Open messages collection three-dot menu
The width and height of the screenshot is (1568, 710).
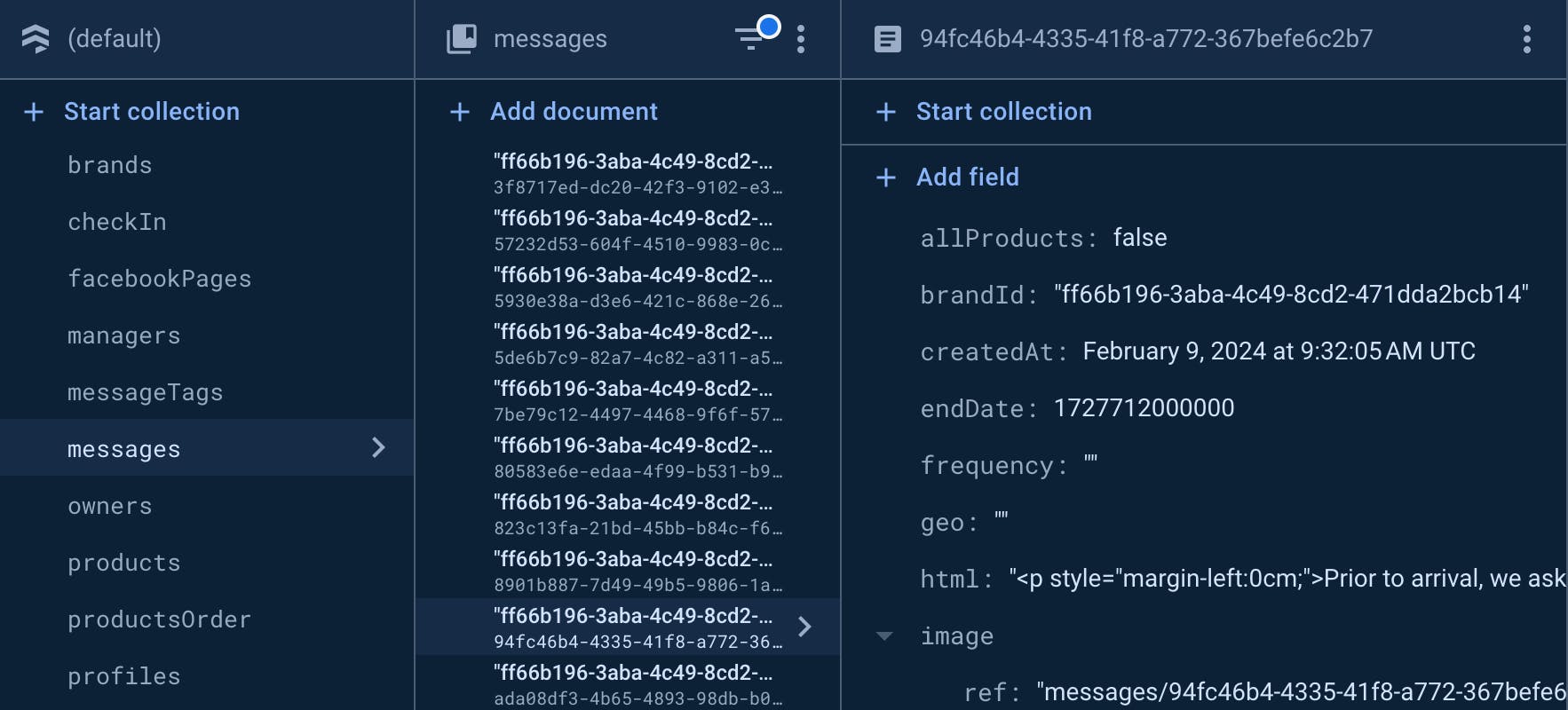[801, 39]
